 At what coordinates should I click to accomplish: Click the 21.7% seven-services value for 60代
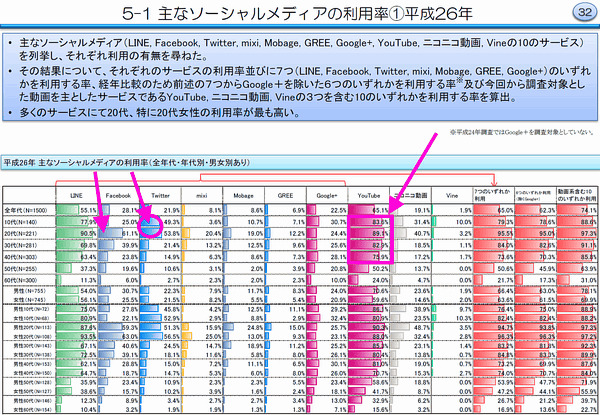point(505,280)
